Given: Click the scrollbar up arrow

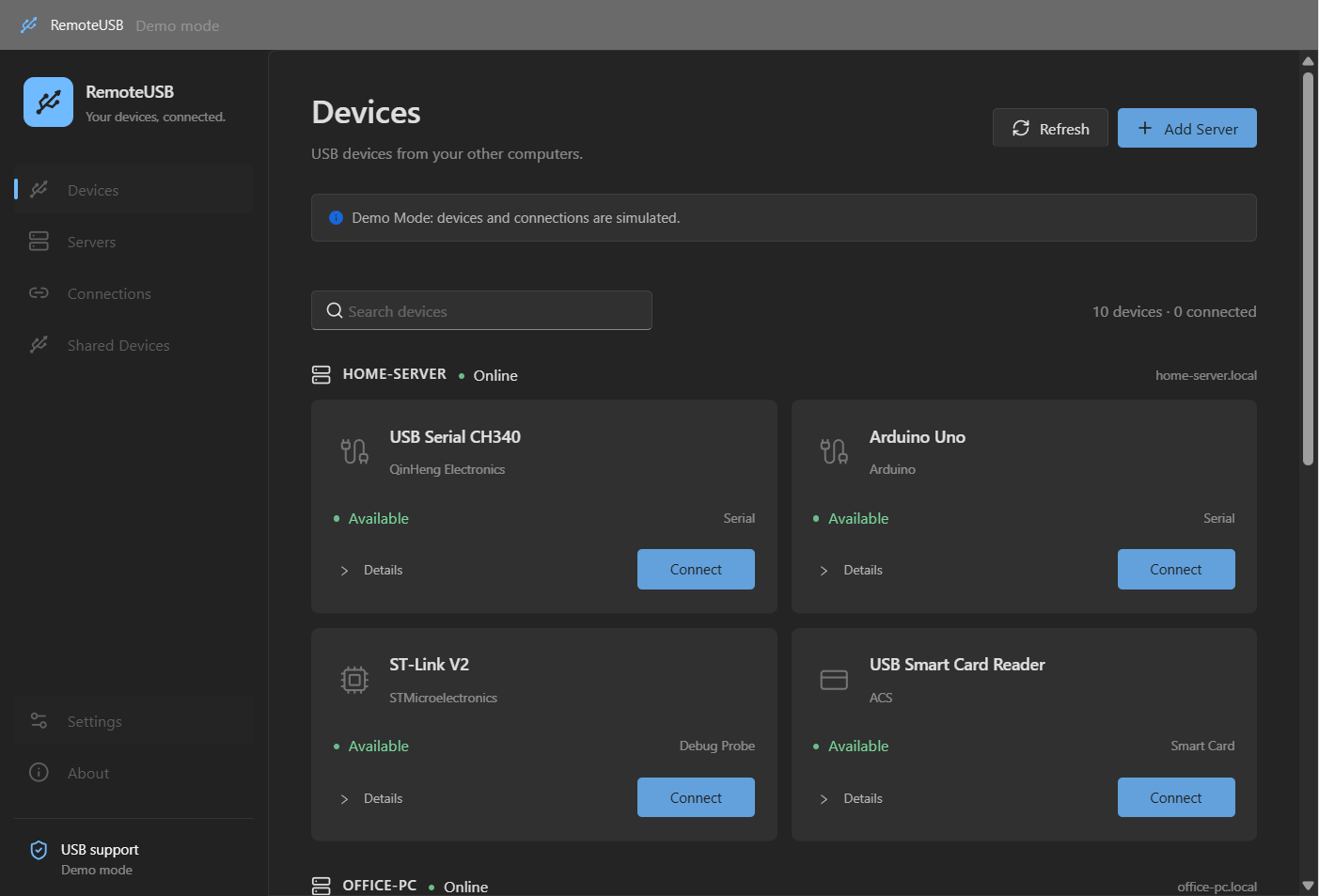Looking at the screenshot, I should pyautogui.click(x=1308, y=61).
